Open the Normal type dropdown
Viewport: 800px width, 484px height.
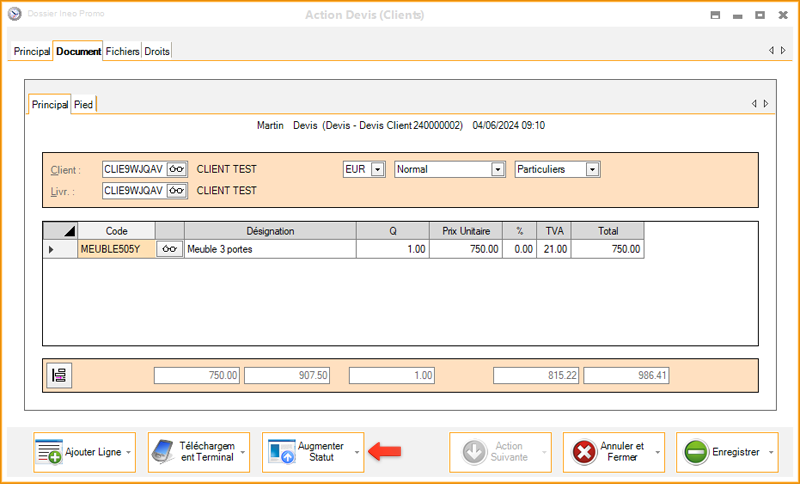click(497, 170)
